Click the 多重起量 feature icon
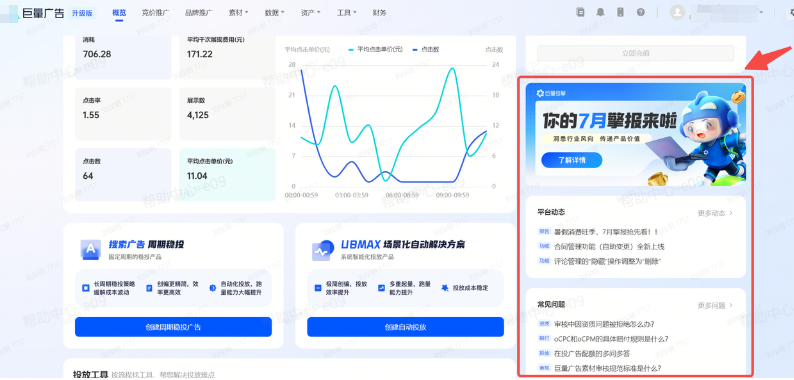 pos(381,288)
